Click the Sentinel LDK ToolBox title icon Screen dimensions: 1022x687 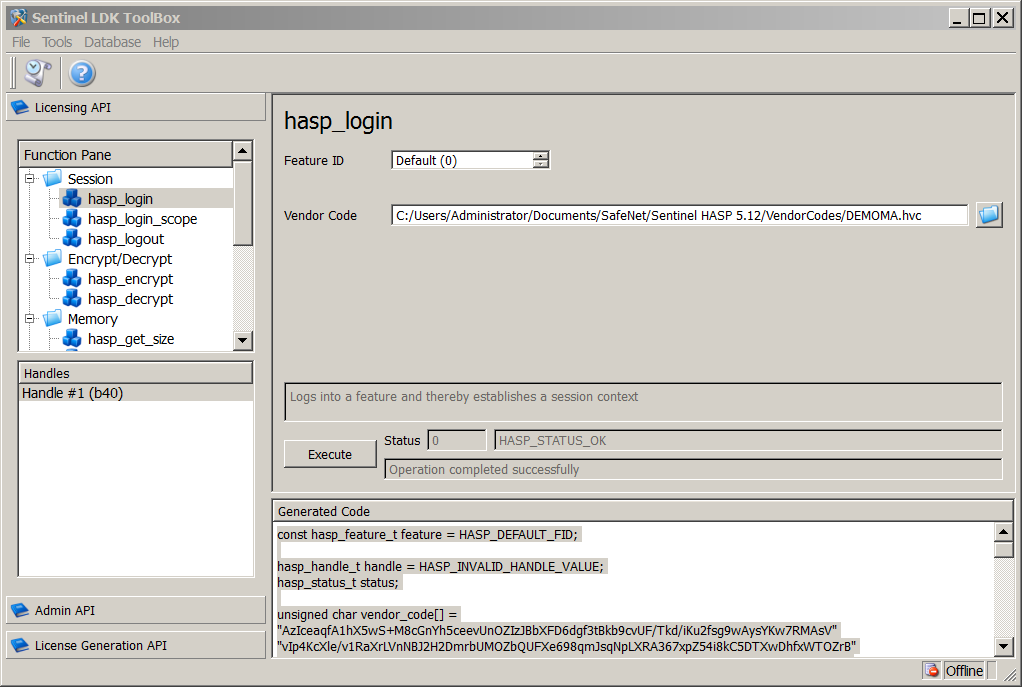click(x=18, y=18)
